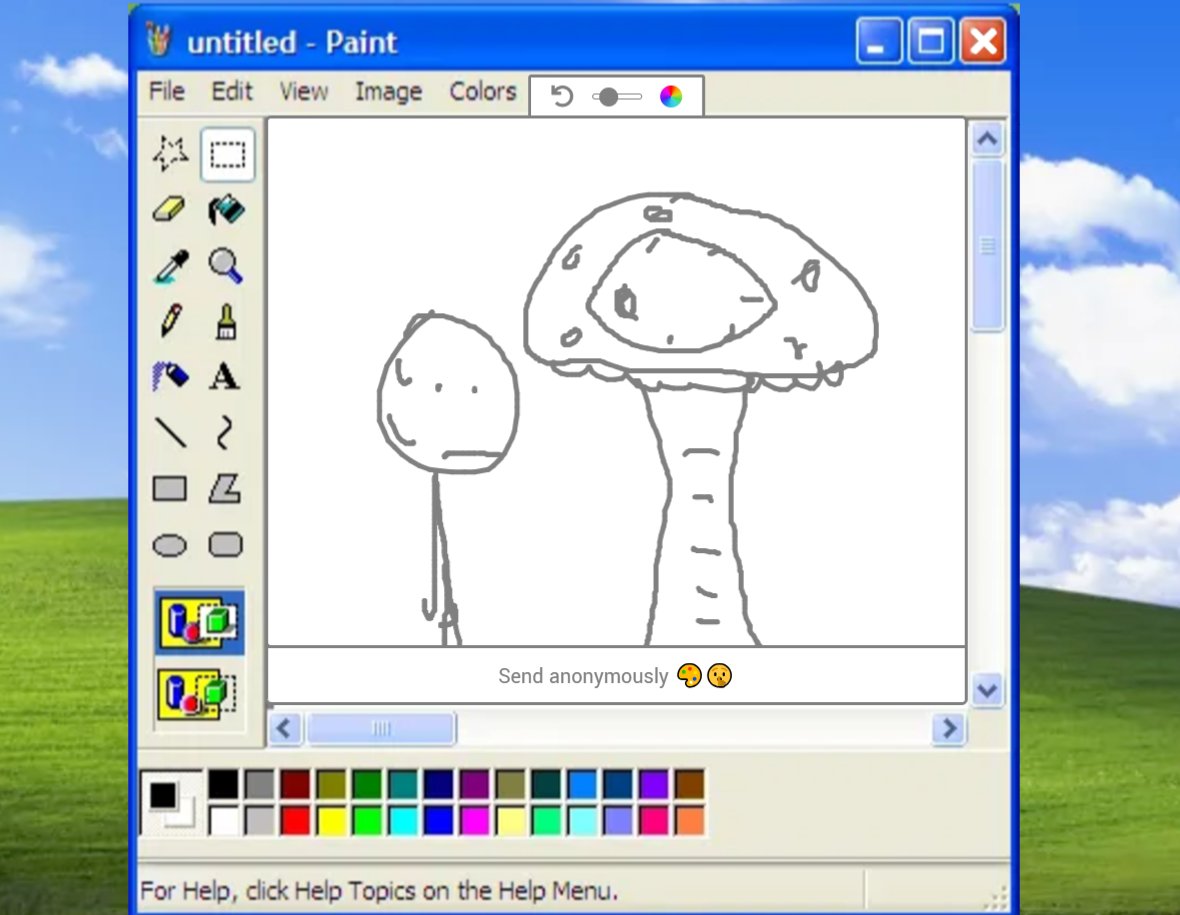The width and height of the screenshot is (1180, 915).
Task: Pick the navy blue palette swatch
Action: click(x=439, y=784)
